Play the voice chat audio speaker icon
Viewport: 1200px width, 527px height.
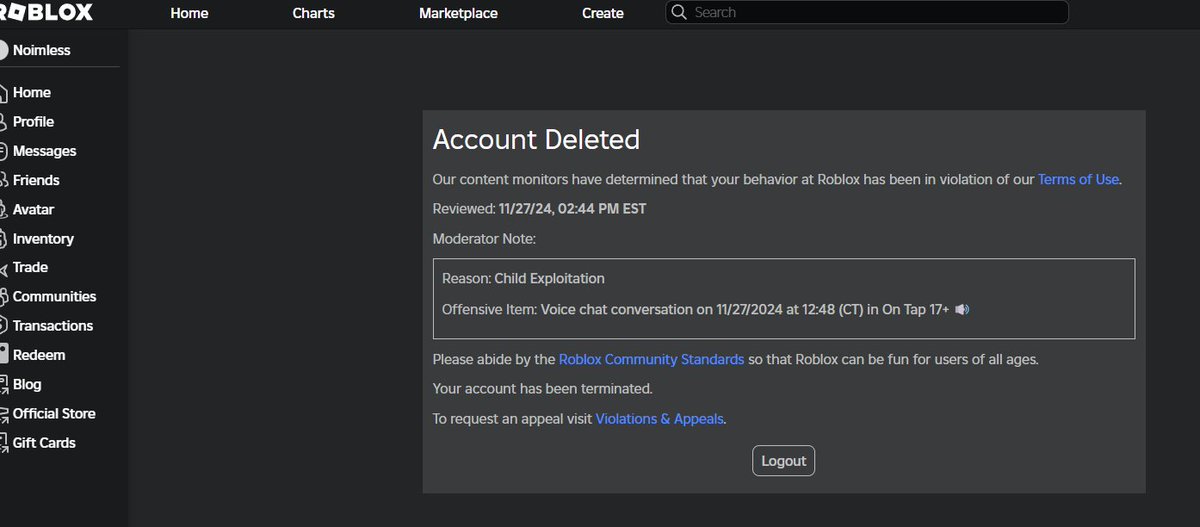(962, 309)
